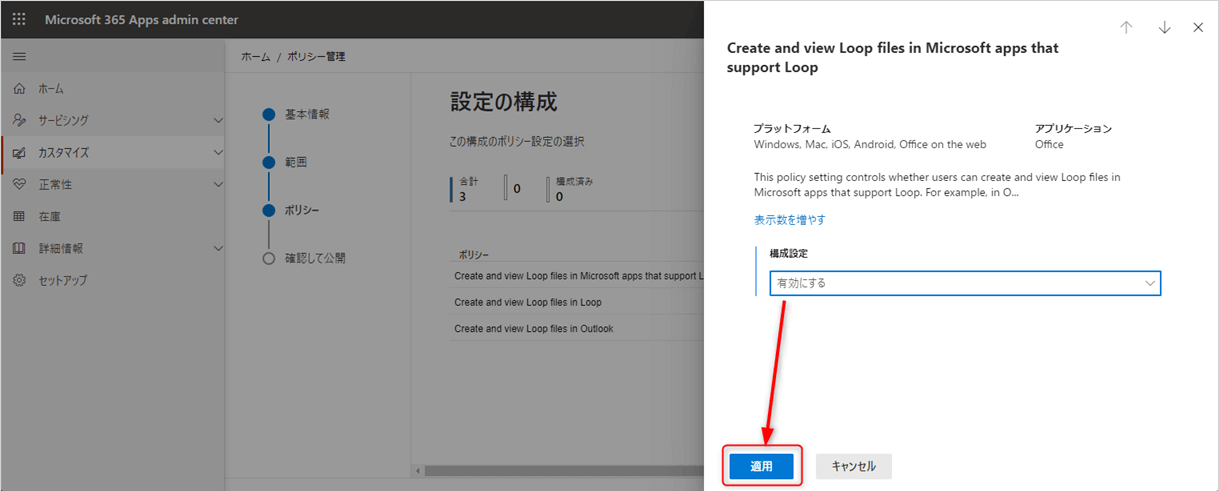Image resolution: width=1219 pixels, height=492 pixels.
Task: Open the app launcher waffle icon
Action: (19, 20)
